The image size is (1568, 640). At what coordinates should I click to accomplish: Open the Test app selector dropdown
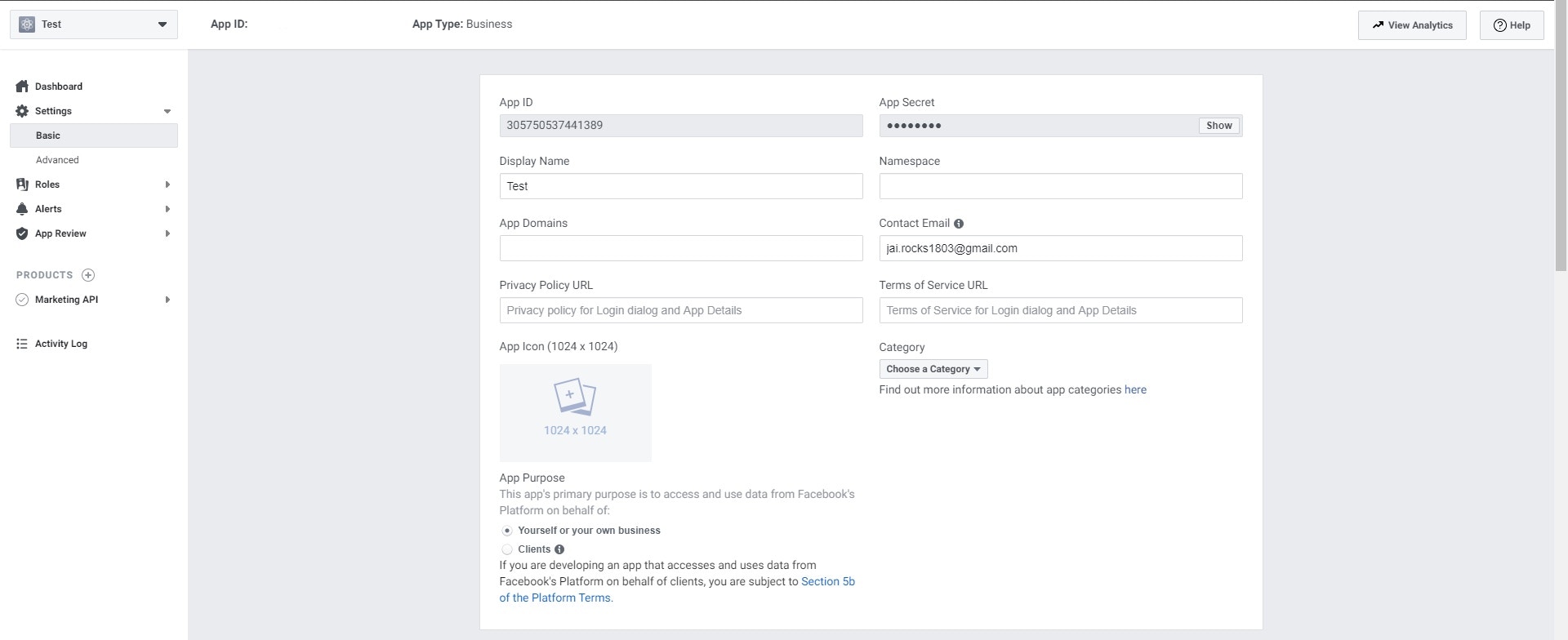(x=94, y=24)
